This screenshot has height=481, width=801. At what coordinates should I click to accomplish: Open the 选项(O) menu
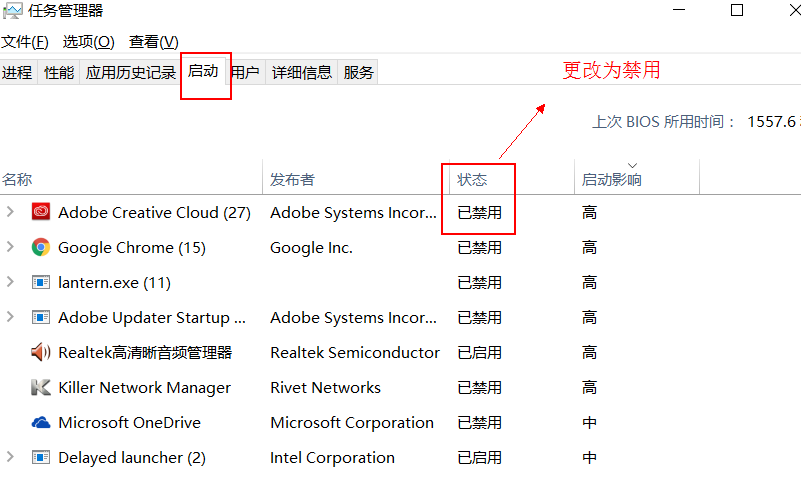[88, 42]
